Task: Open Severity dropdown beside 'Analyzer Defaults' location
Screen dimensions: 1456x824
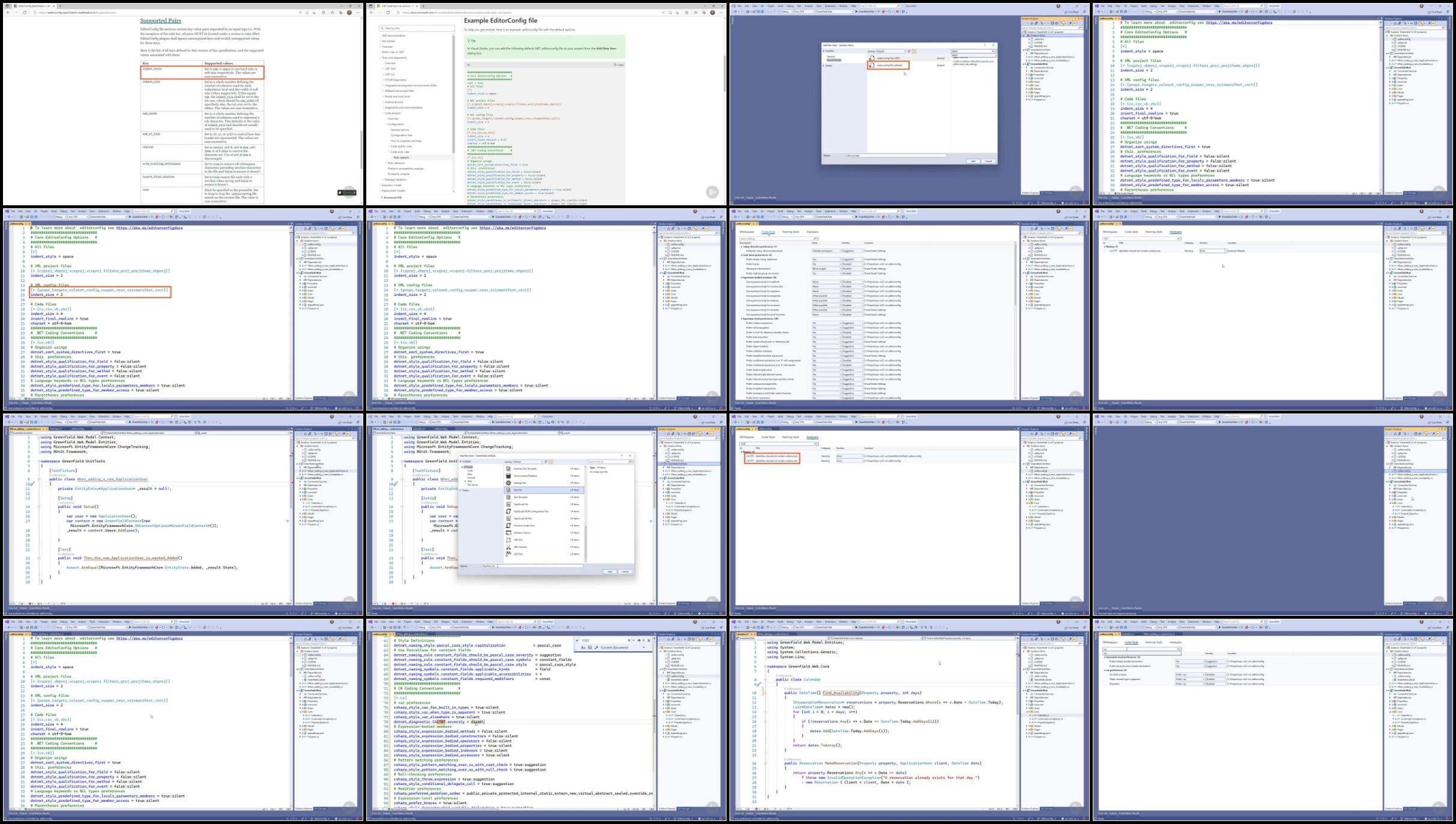Action: coord(1212,250)
